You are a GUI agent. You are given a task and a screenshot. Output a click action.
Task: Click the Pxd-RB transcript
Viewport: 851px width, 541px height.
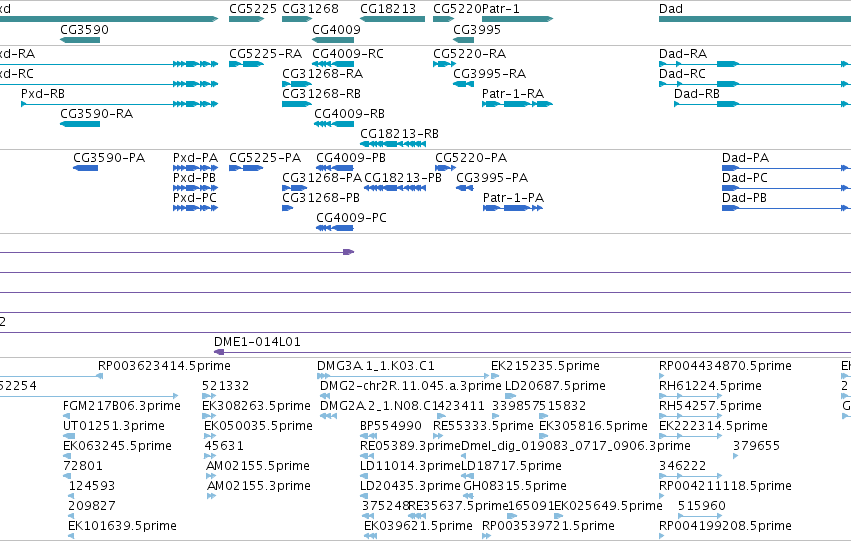click(119, 104)
